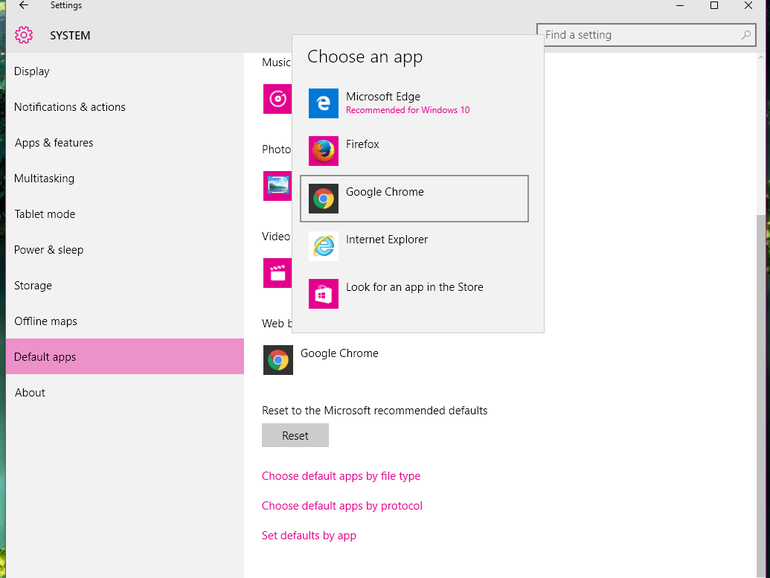This screenshot has width=770, height=578.
Task: Click the Chrome icon under Web browser
Action: [x=278, y=360]
